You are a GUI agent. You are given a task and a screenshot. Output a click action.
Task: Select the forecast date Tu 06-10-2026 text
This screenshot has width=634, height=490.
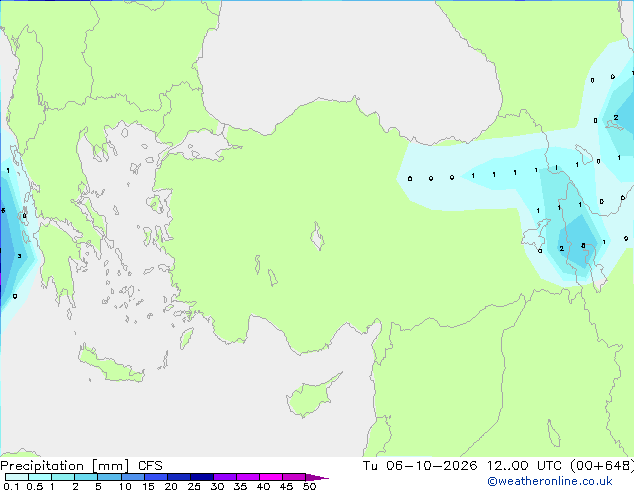(420, 466)
